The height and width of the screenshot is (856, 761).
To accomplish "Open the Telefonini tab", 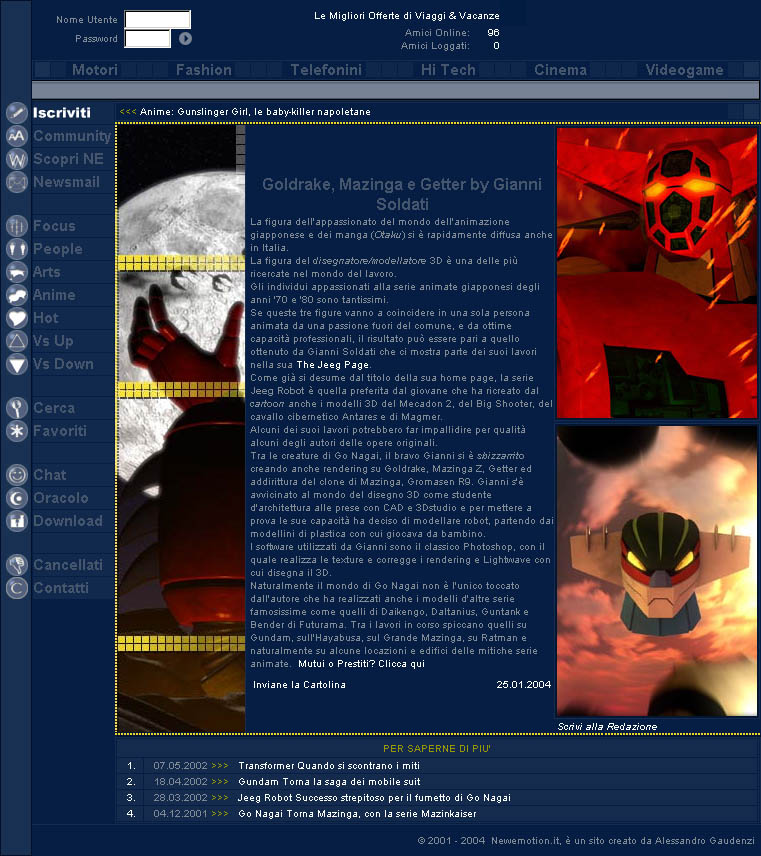I will (x=326, y=70).
